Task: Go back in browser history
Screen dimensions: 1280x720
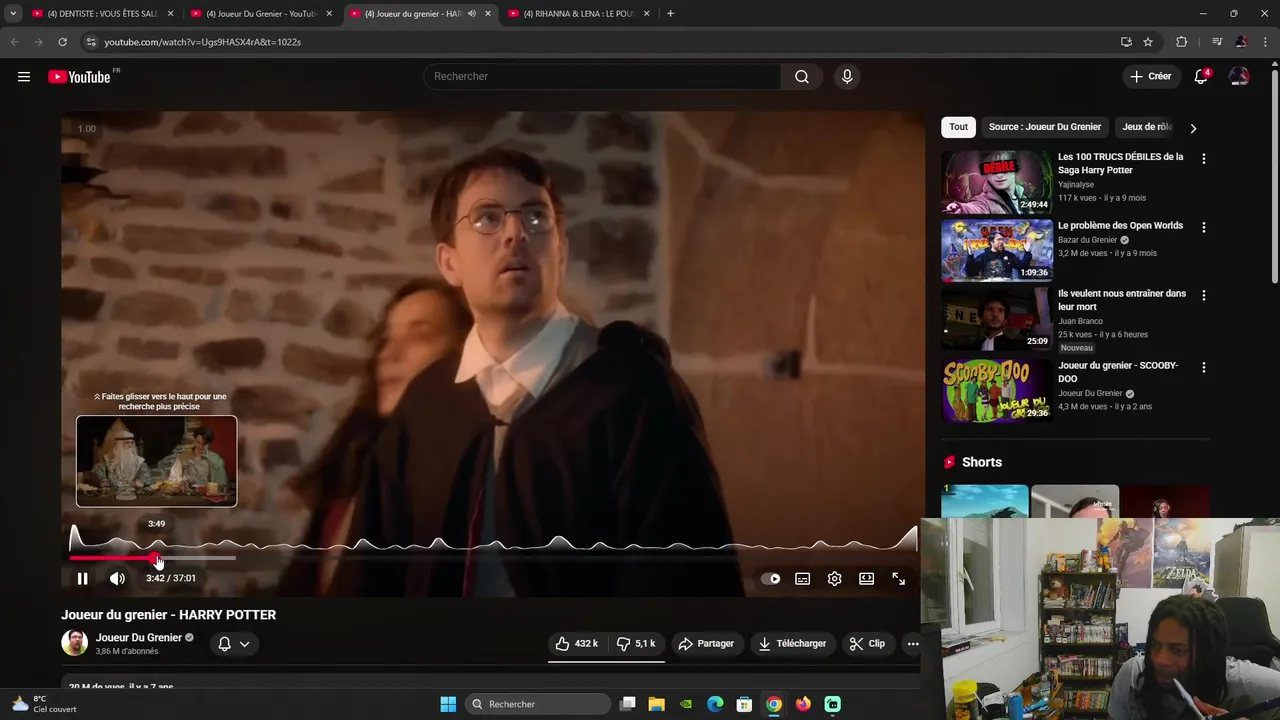Action: pos(14,42)
